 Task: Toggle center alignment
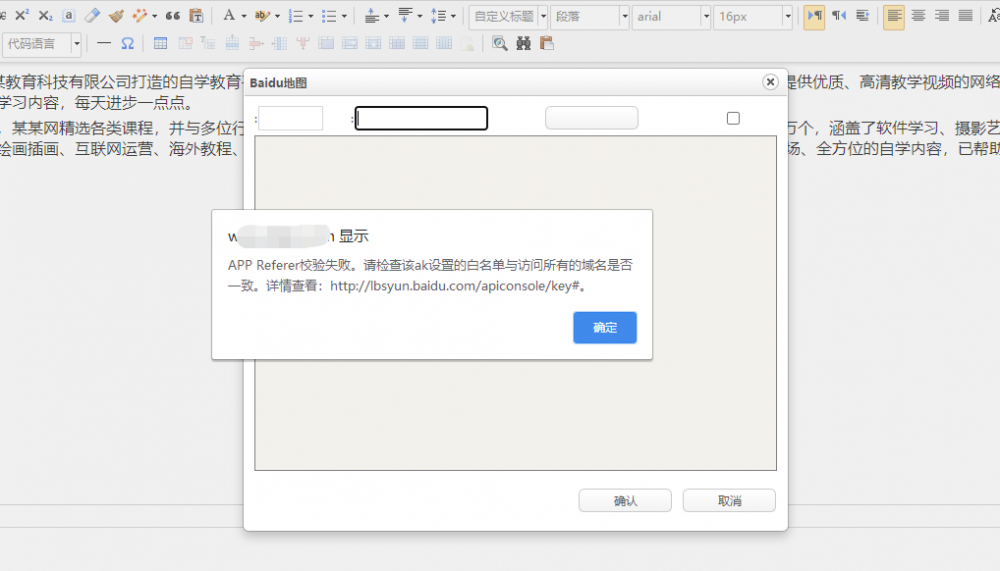click(918, 15)
